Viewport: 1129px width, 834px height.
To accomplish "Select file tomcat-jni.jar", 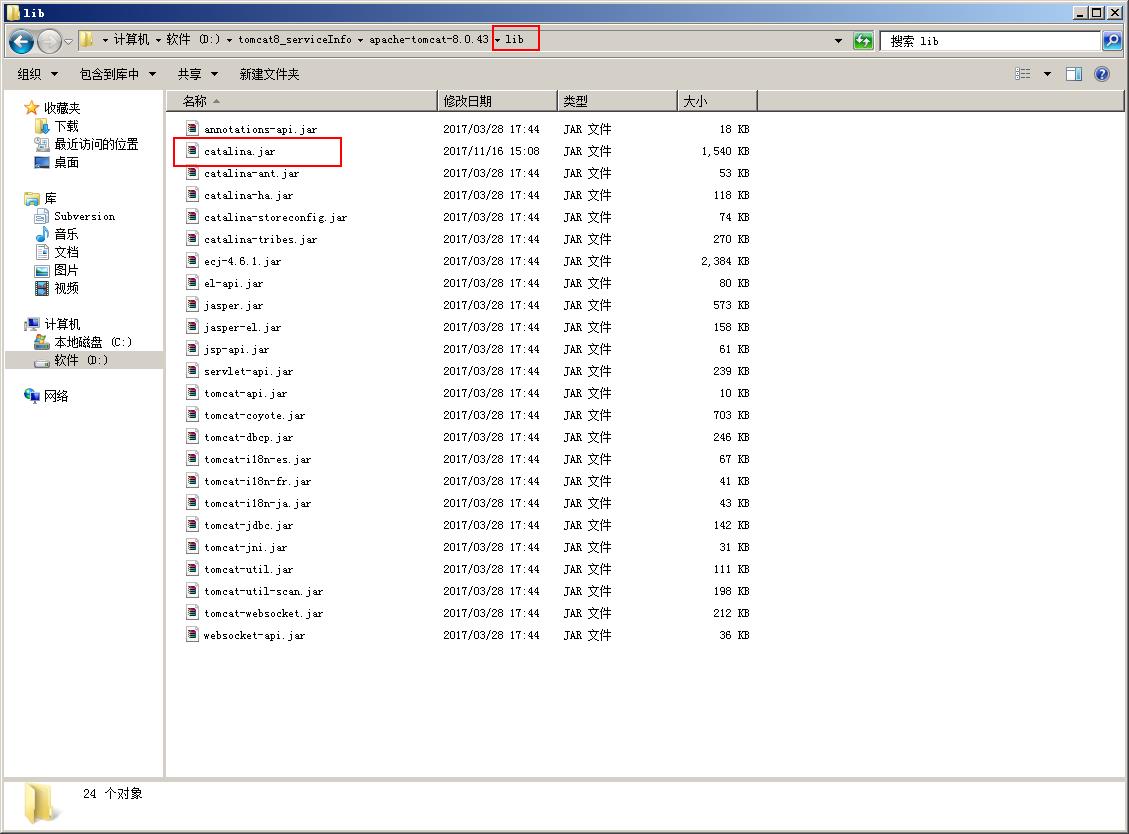I will [246, 547].
